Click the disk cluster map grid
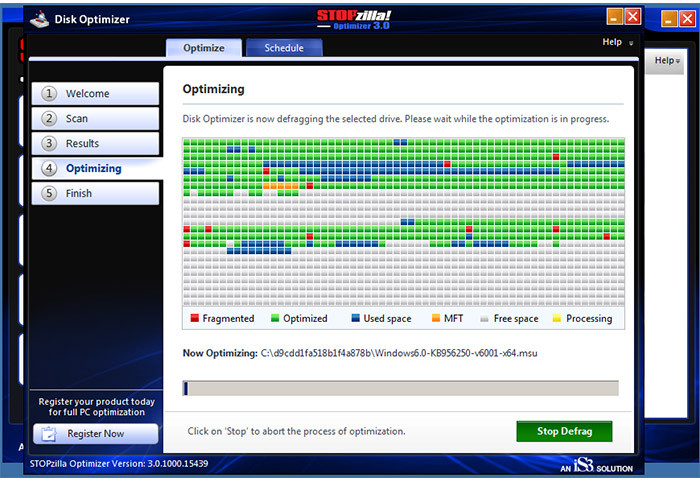Image resolution: width=700 pixels, height=481 pixels. [x=403, y=222]
